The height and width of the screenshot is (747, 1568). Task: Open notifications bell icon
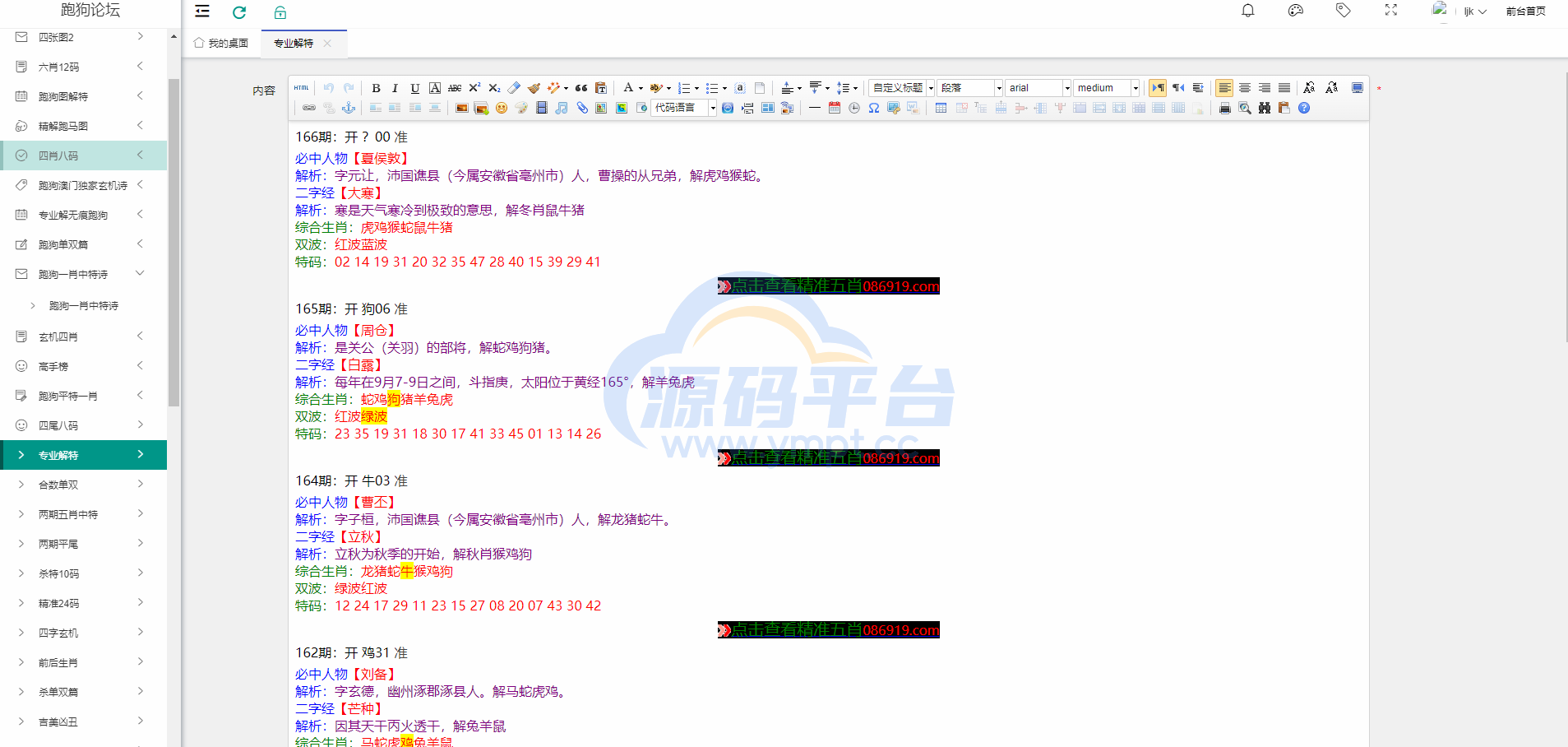pyautogui.click(x=1248, y=11)
